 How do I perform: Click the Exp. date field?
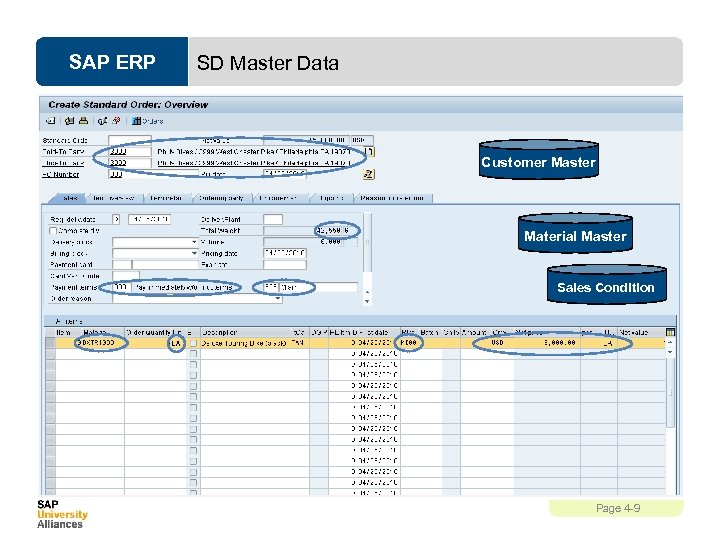(285, 264)
